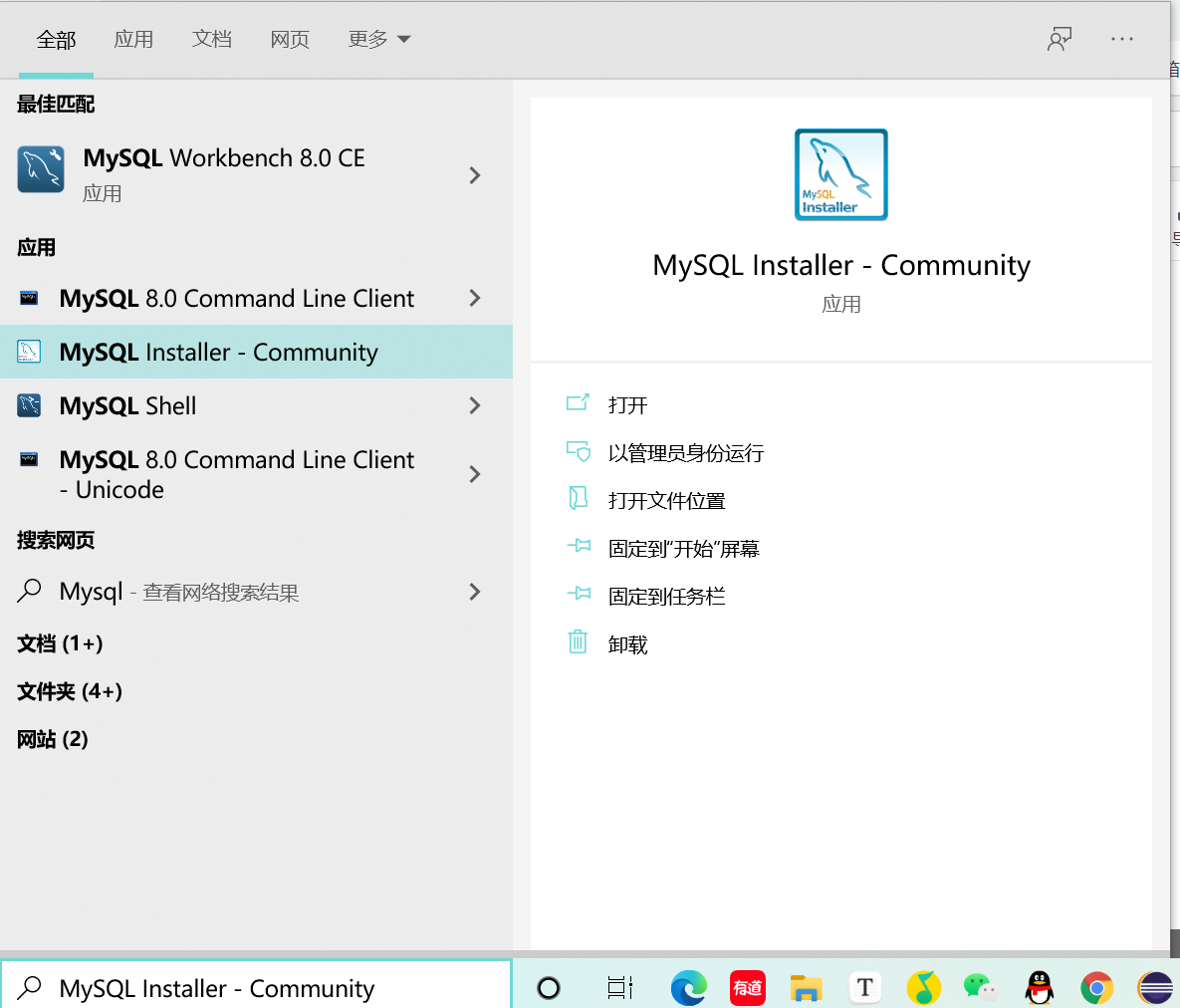The height and width of the screenshot is (1008, 1180).
Task: Expand the chevron next to MySQL Workbench
Action: click(475, 174)
